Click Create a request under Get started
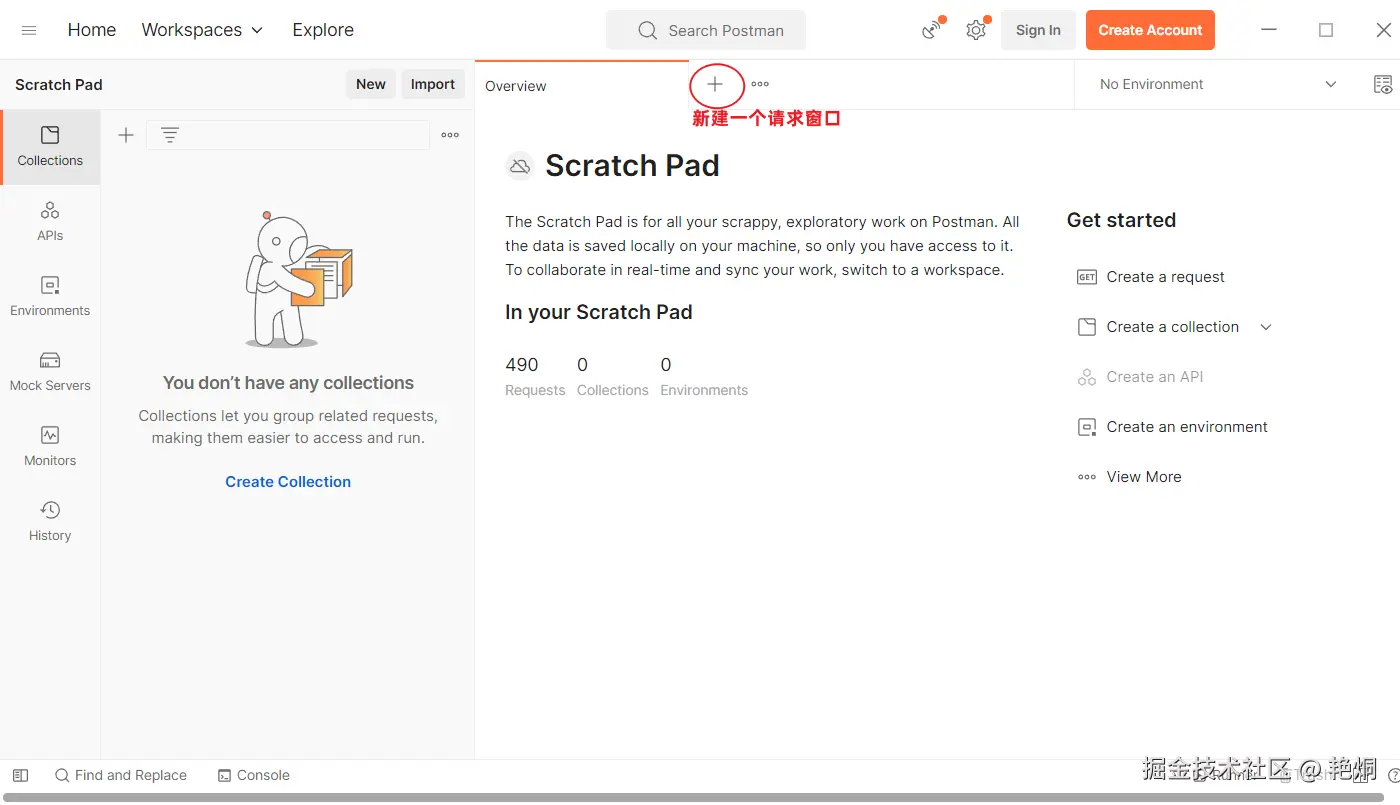This screenshot has height=805, width=1400. pyautogui.click(x=1151, y=277)
